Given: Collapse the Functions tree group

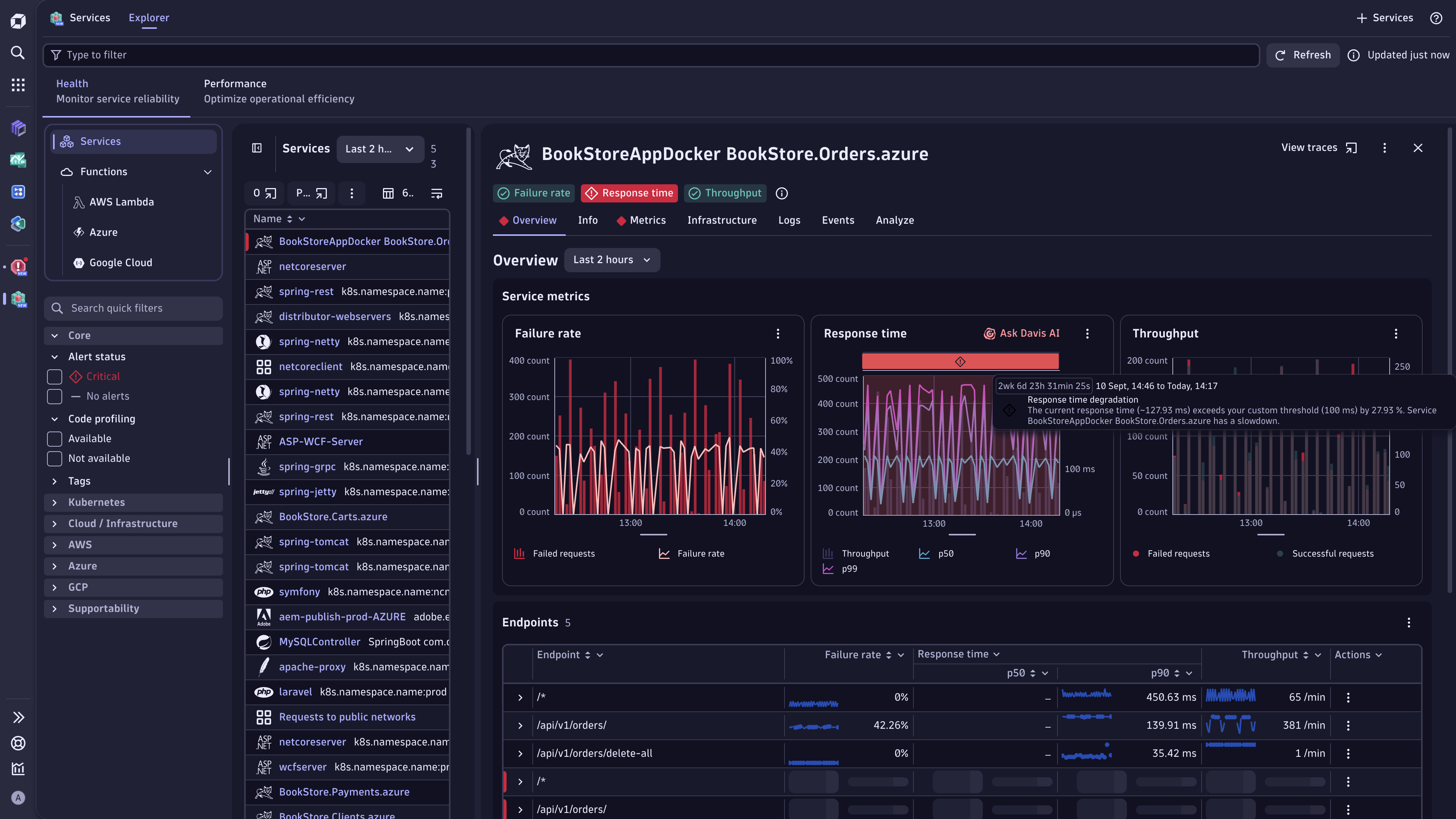Looking at the screenshot, I should point(207,172).
